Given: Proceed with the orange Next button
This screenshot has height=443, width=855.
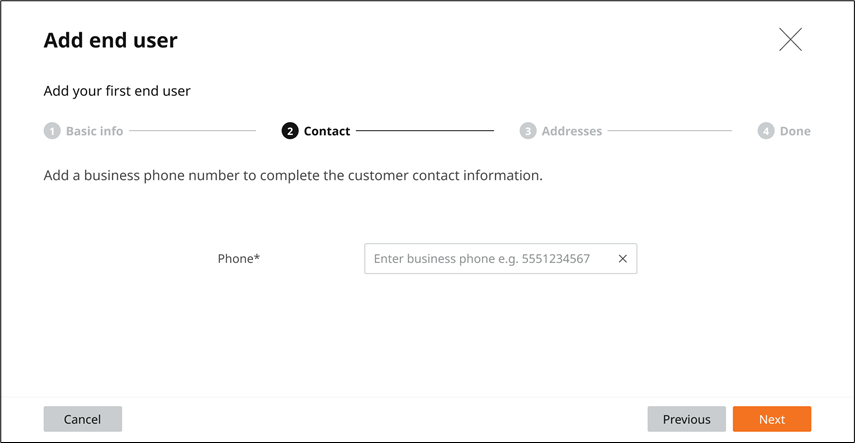Looking at the screenshot, I should click(x=771, y=419).
